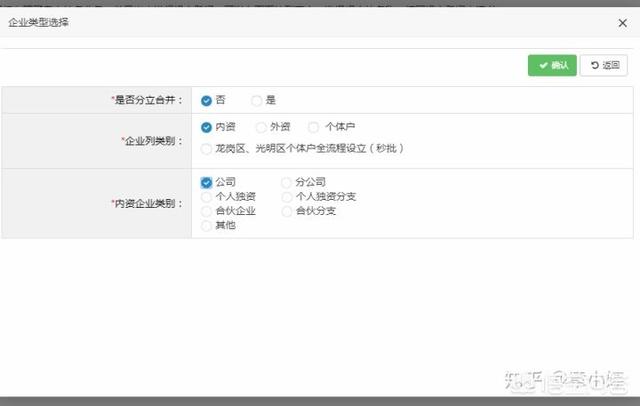The width and height of the screenshot is (640, 406).
Task: Select 否 for 是否分立合并
Action: [x=206, y=100]
